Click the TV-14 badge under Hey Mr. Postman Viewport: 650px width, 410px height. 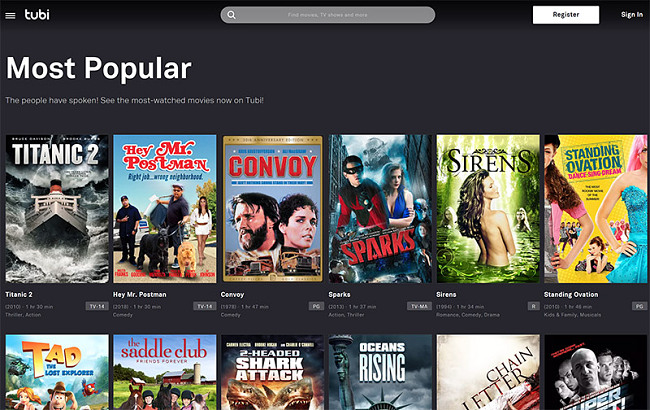pos(205,306)
